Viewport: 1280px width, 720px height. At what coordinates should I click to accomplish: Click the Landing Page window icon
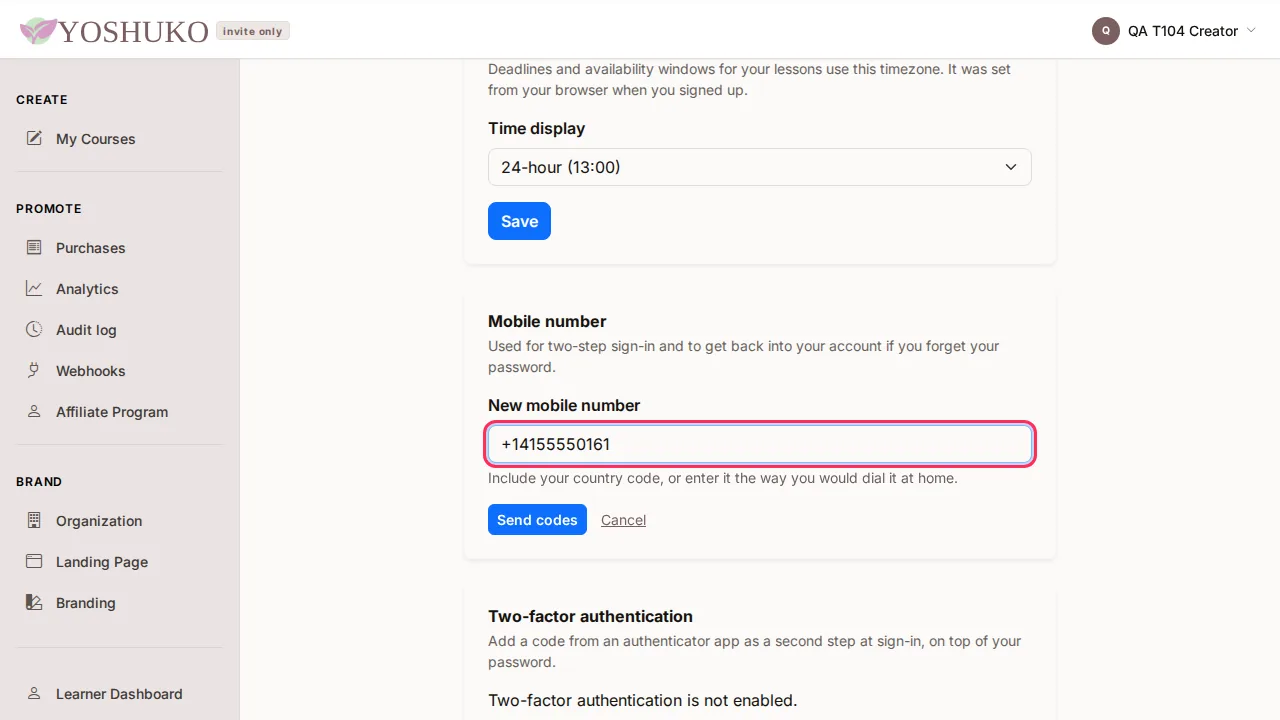(x=34, y=561)
